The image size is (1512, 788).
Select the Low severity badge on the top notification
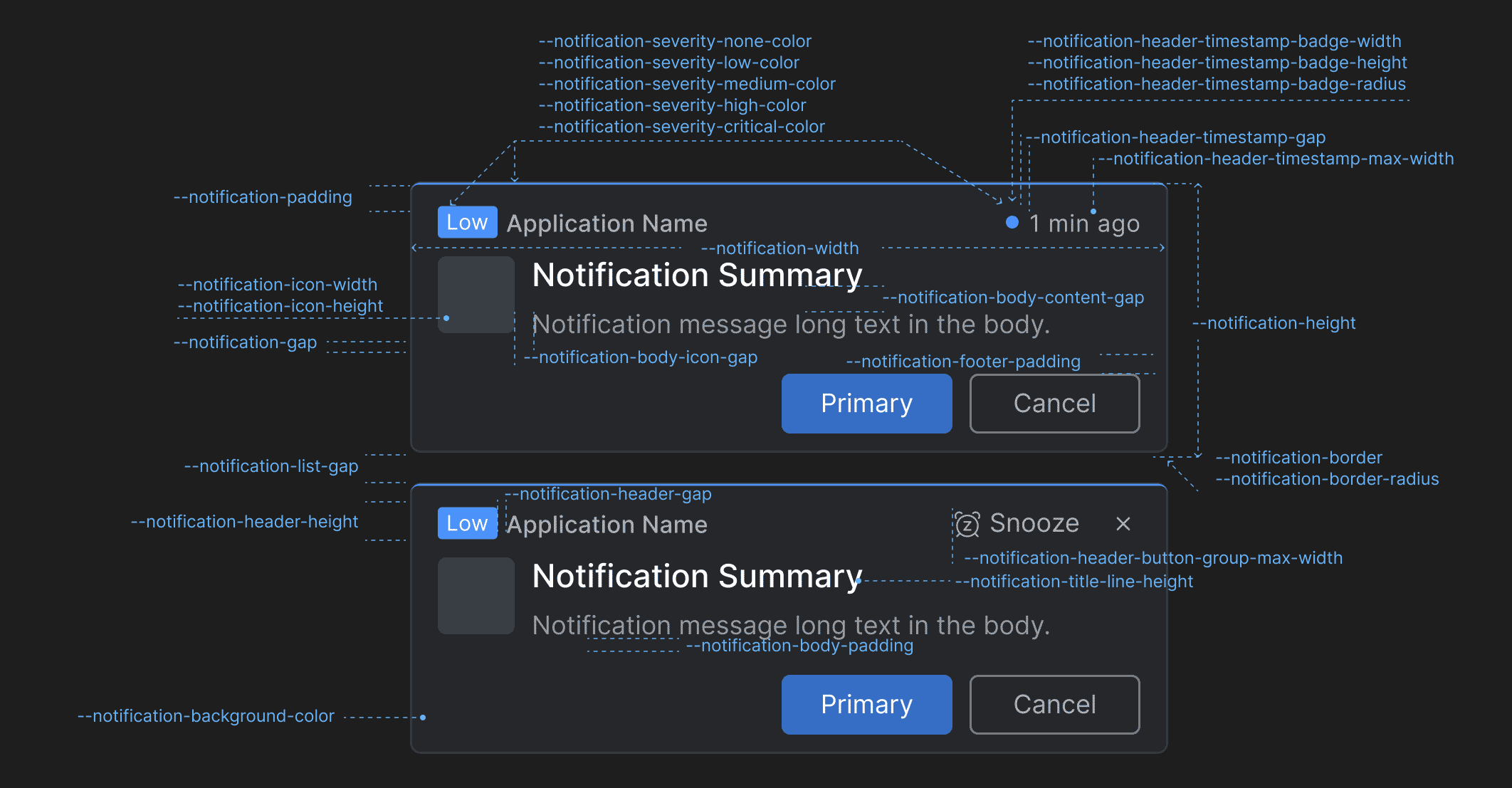[x=467, y=221]
